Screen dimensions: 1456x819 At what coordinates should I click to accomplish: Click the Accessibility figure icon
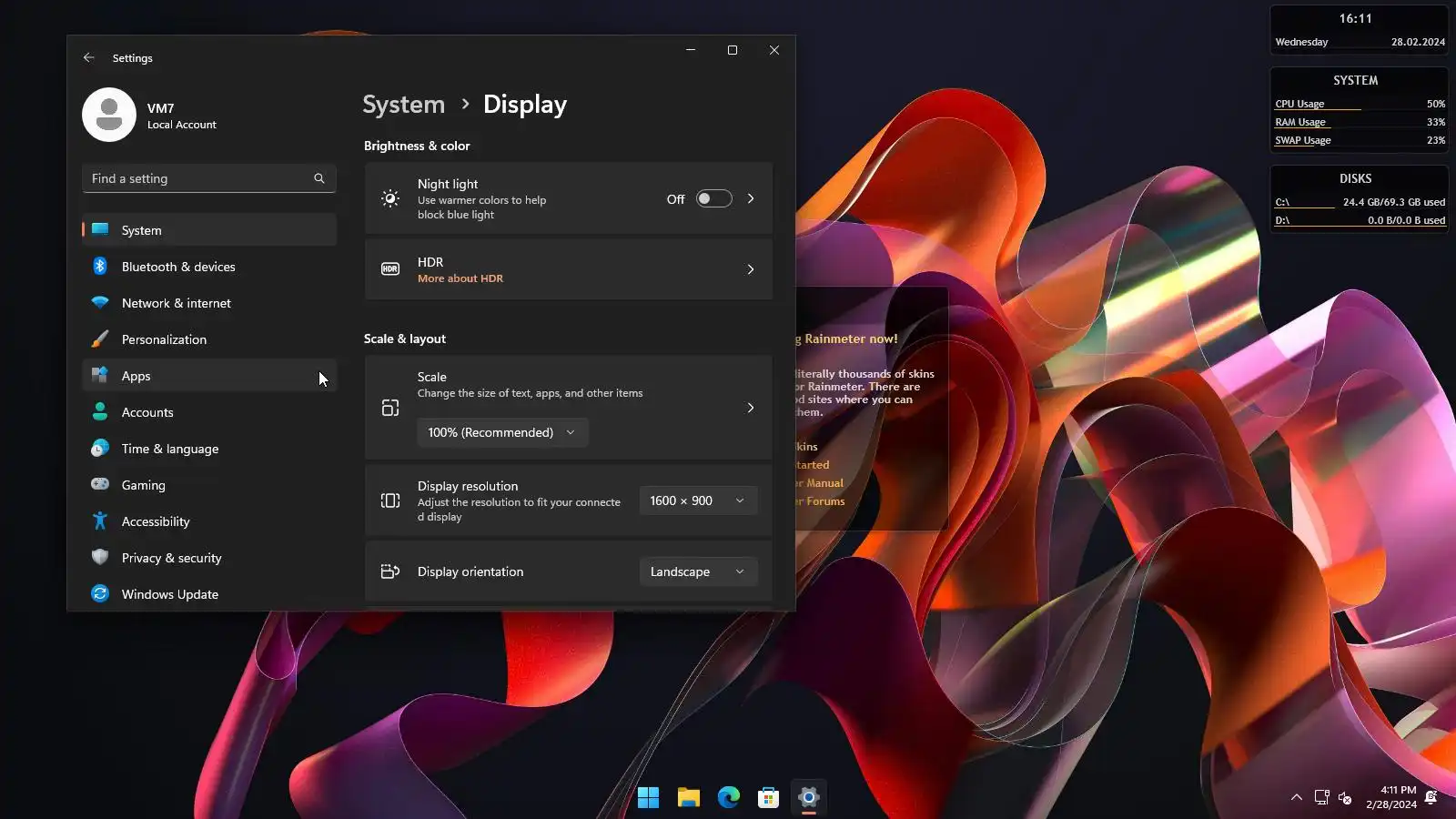[x=100, y=521]
